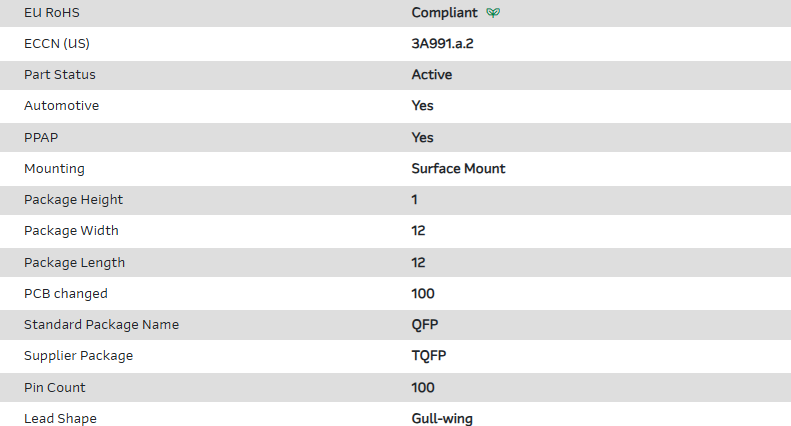Click the Yes value for Automotive
791x426 pixels.
coord(422,106)
